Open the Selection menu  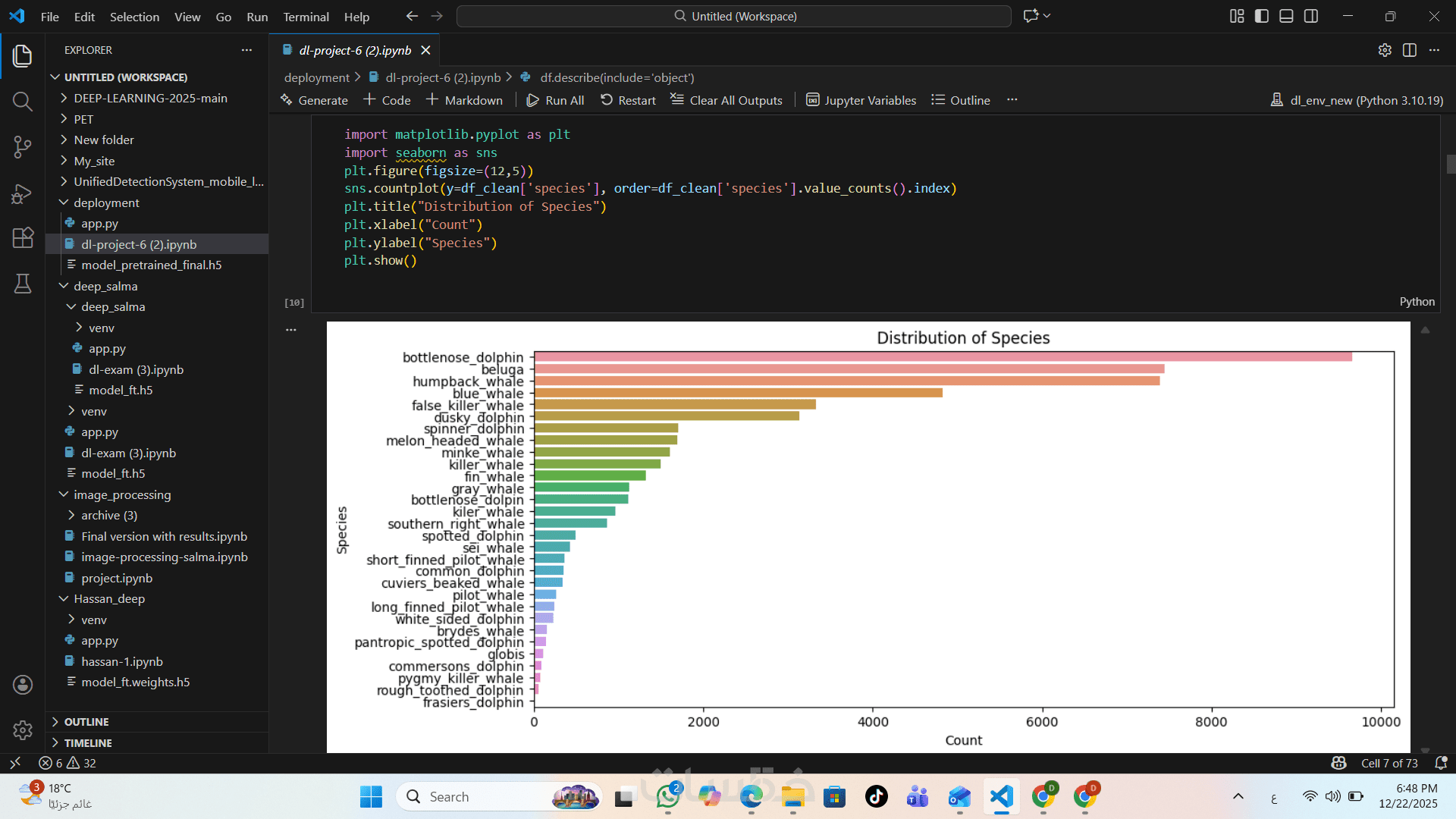pyautogui.click(x=134, y=17)
